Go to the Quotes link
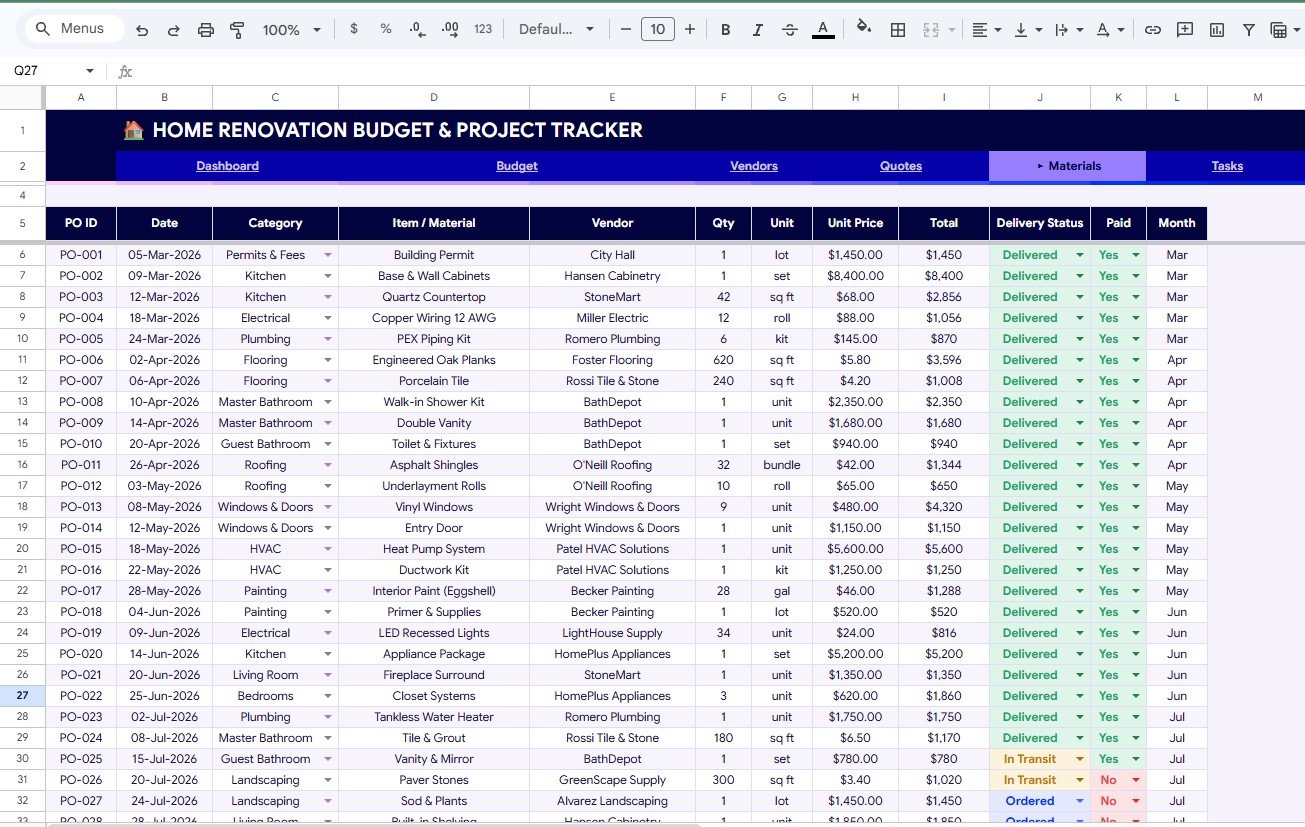Screen dimensions: 1305x827 [x=901, y=166]
